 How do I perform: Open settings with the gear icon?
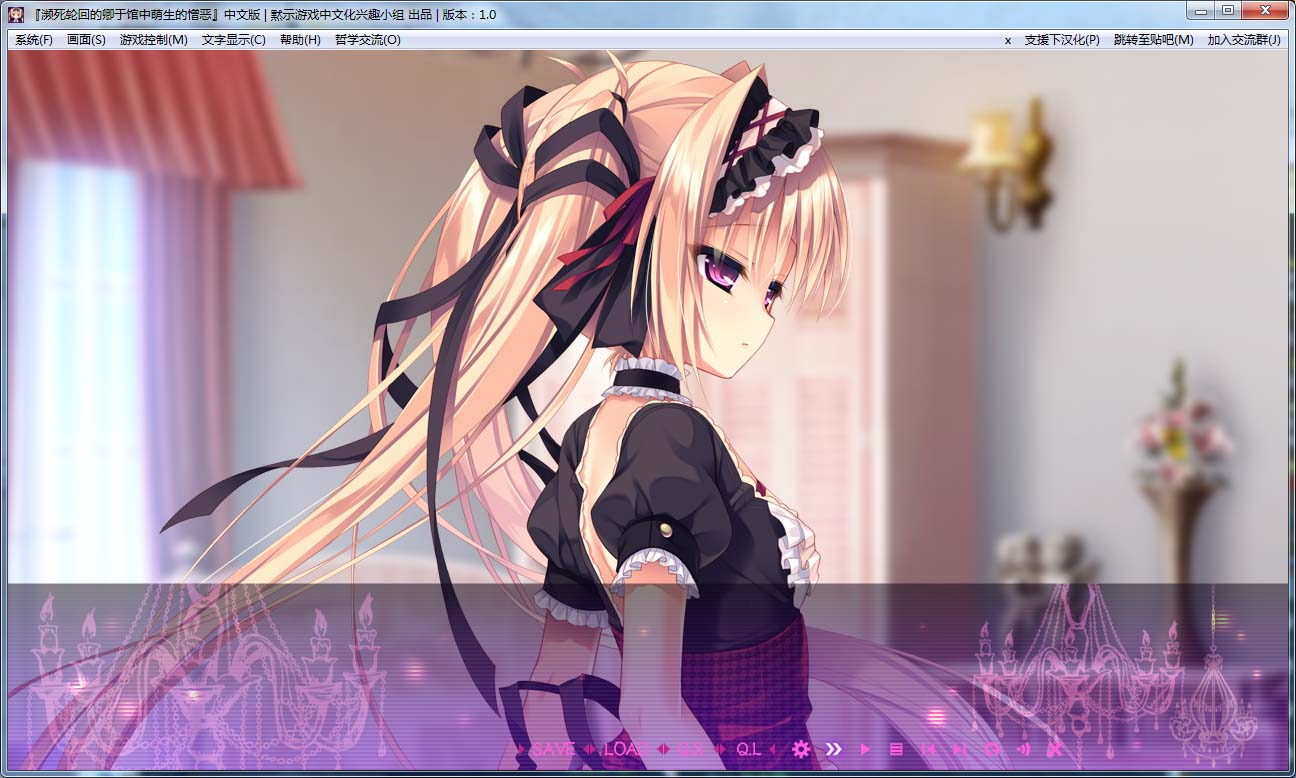pos(800,749)
